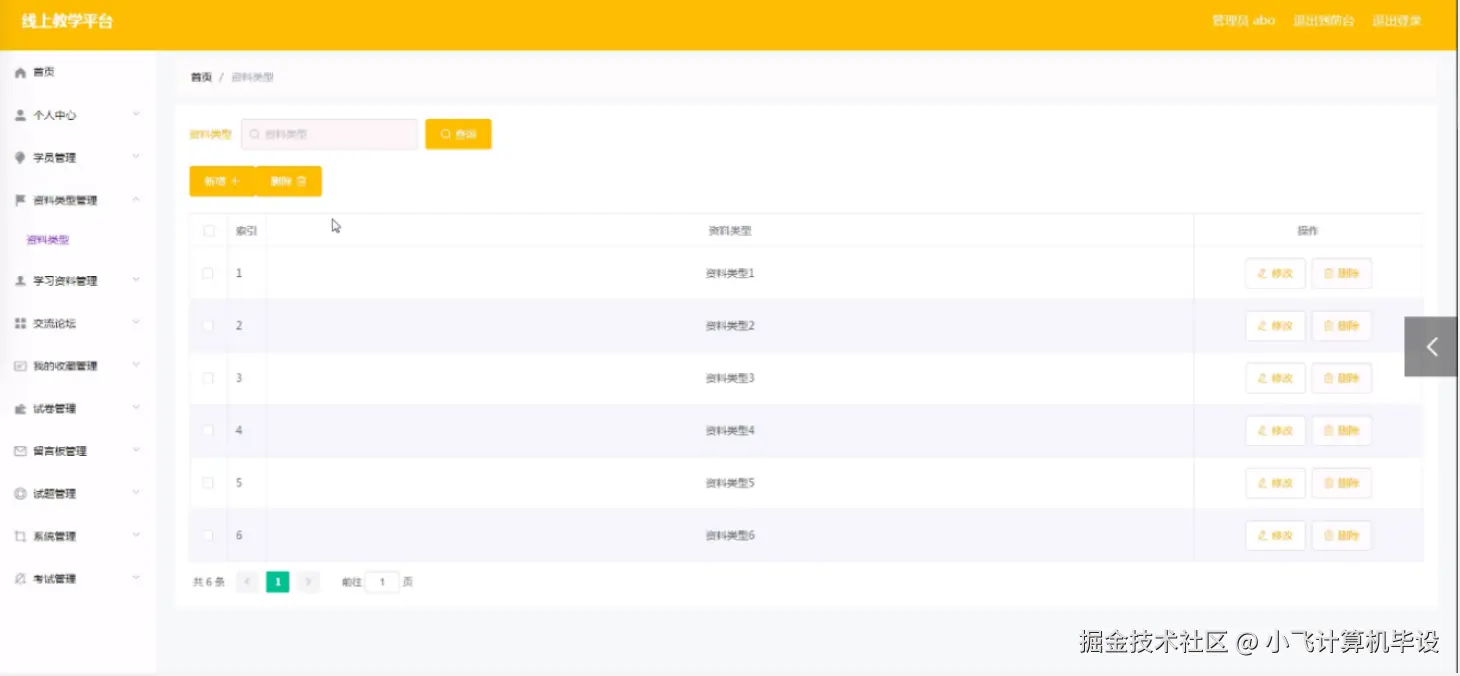
Task: Tick the checkbox for row 5
Action: click(x=208, y=483)
